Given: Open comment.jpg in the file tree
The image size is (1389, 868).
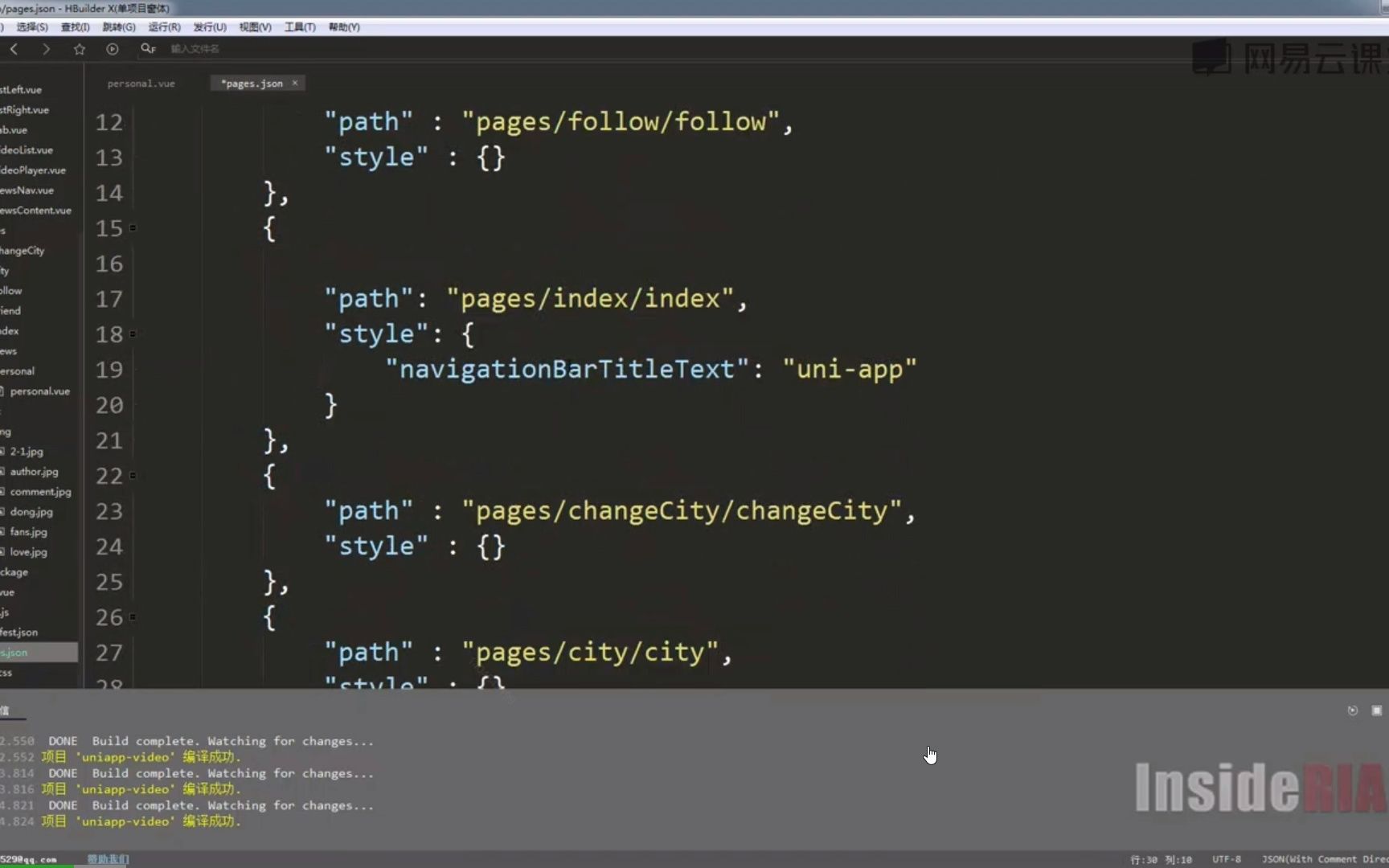Looking at the screenshot, I should point(40,492).
